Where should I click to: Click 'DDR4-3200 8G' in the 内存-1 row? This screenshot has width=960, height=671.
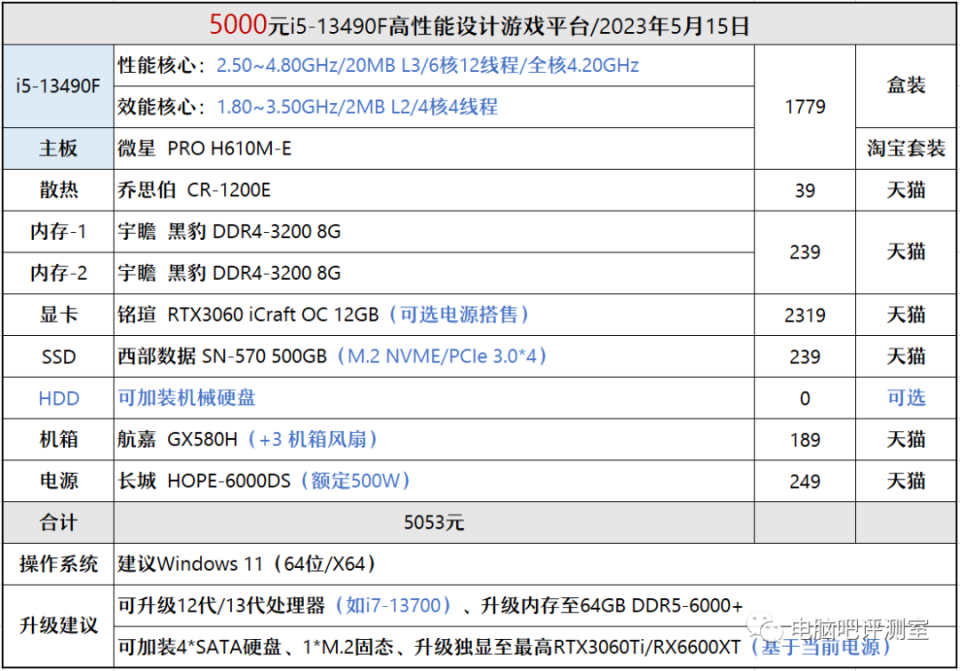pos(276,232)
